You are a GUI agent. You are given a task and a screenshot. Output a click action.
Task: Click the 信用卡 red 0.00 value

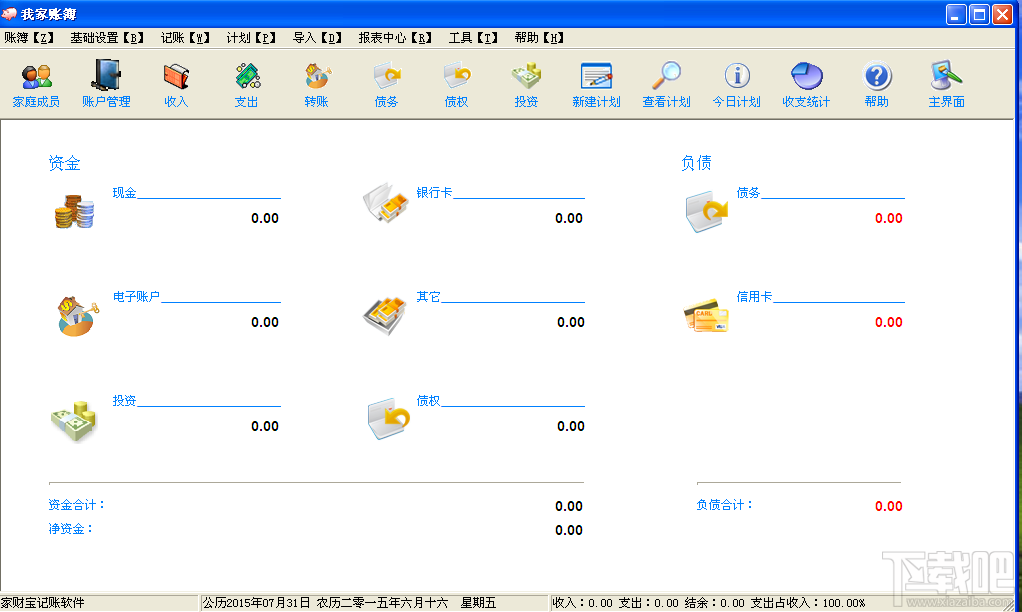(x=888, y=322)
